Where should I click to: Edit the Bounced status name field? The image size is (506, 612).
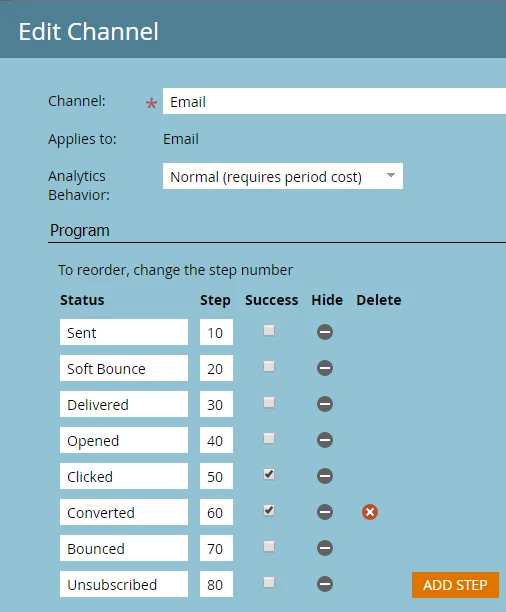tap(124, 548)
